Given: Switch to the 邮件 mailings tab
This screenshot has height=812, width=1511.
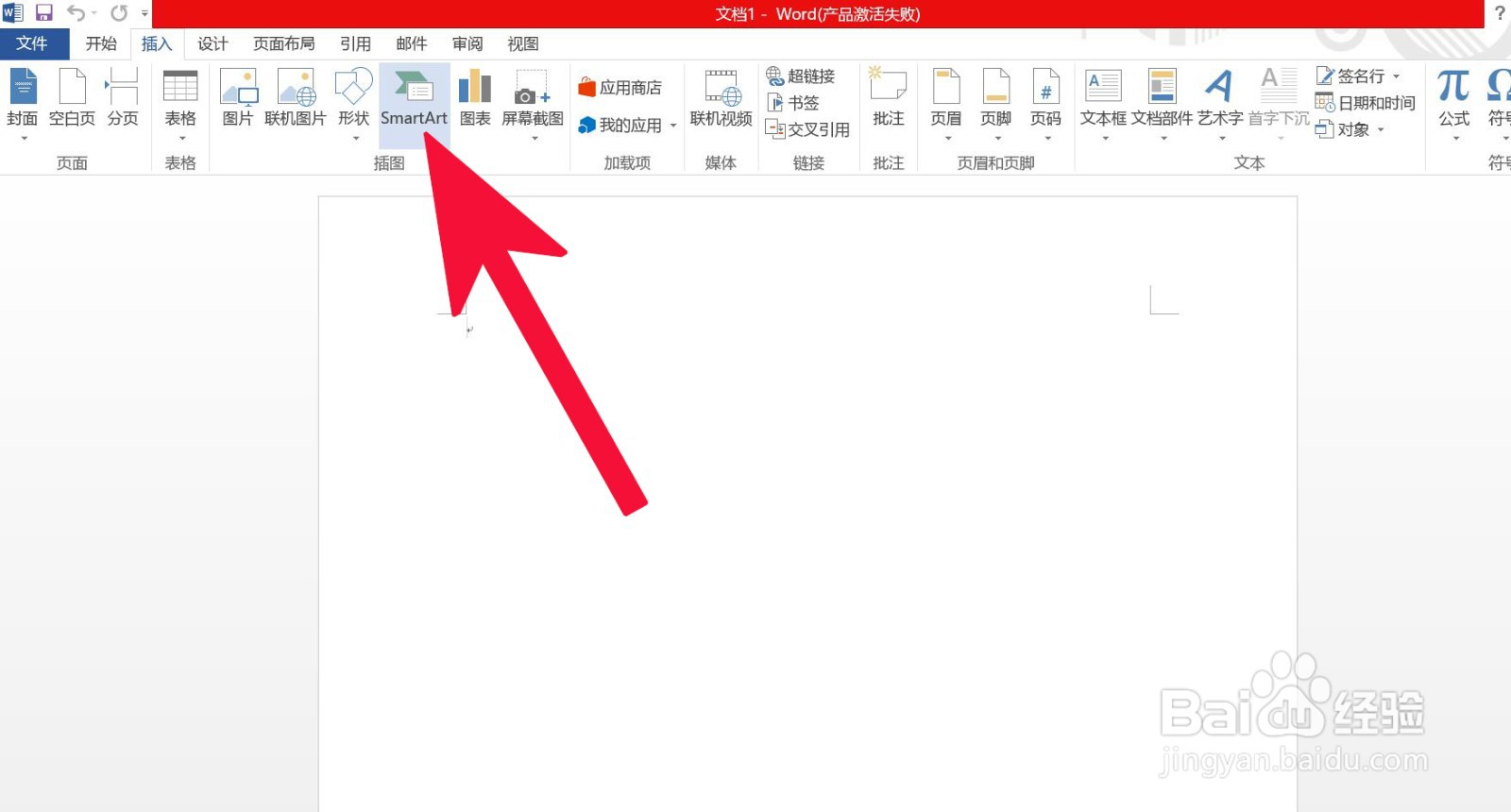Looking at the screenshot, I should pyautogui.click(x=412, y=43).
